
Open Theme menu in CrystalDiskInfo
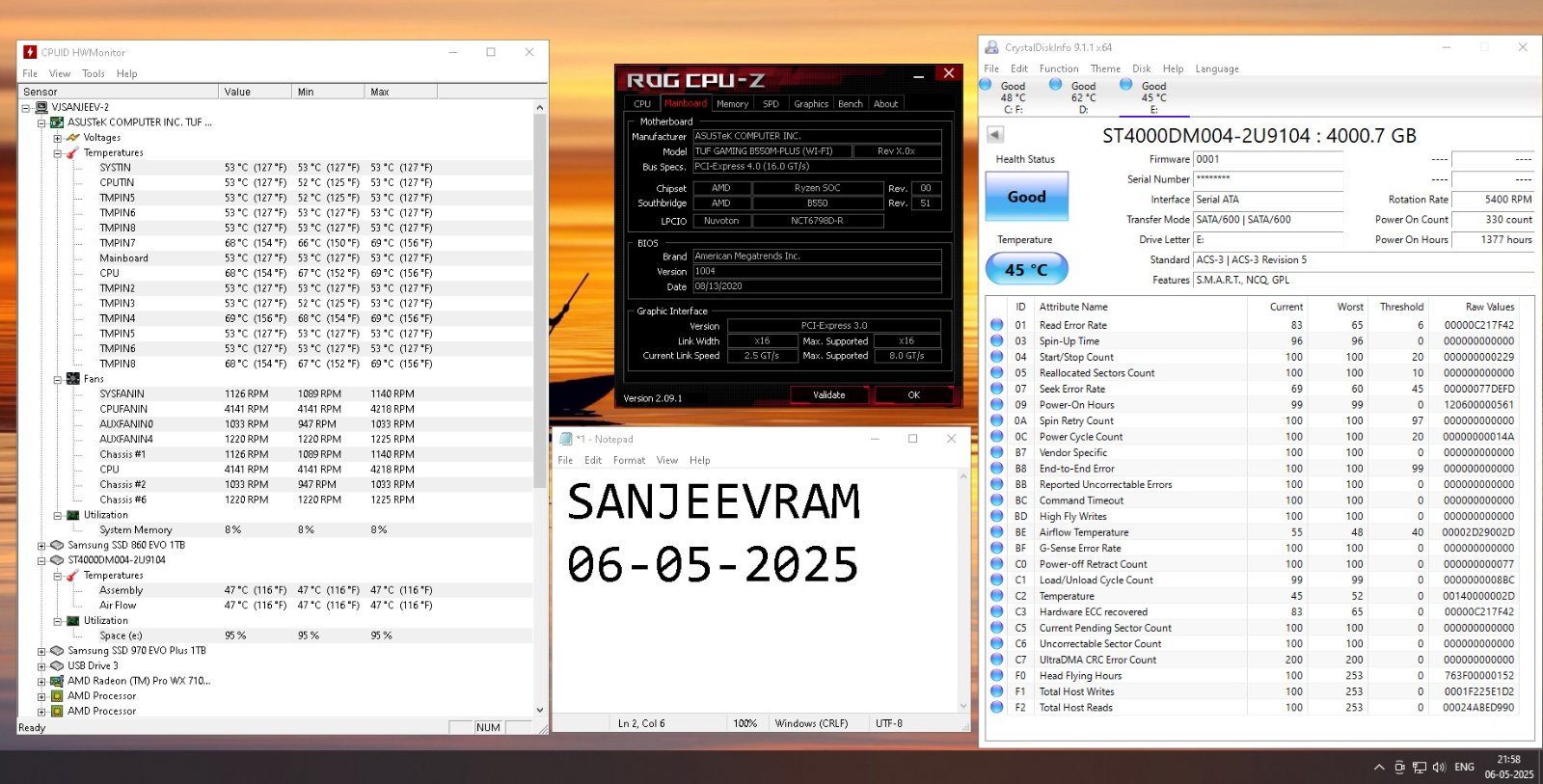(1105, 68)
